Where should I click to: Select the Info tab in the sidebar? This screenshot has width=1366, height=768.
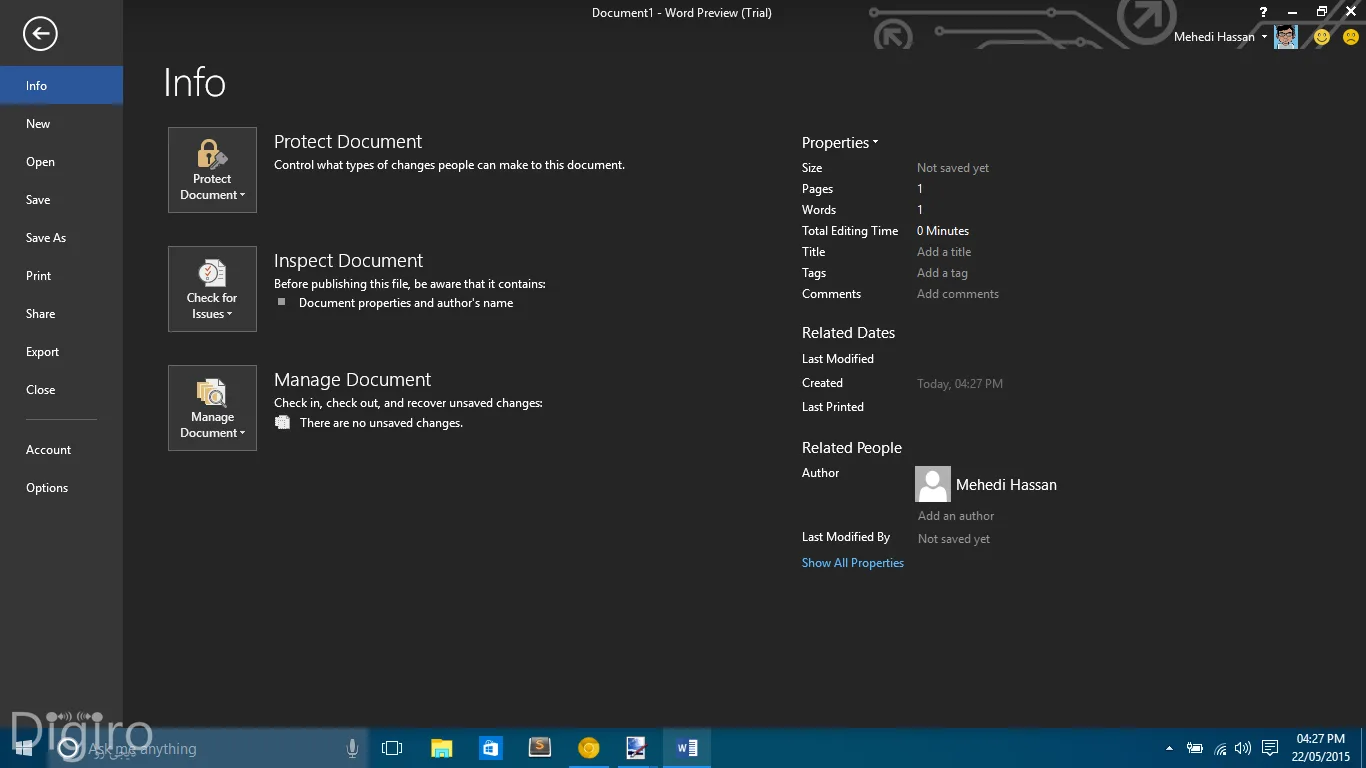(61, 85)
